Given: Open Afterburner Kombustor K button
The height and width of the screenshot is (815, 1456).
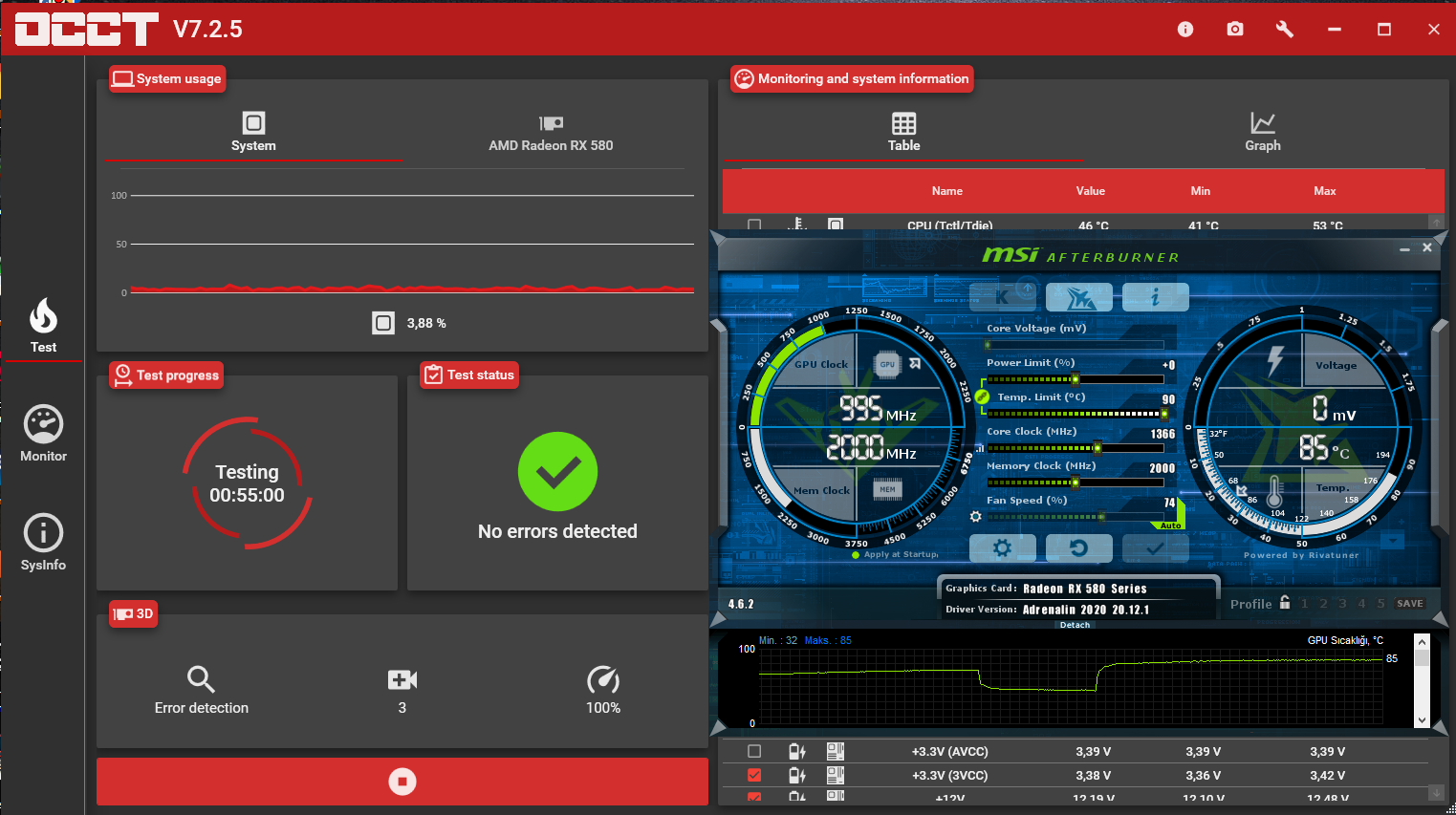Looking at the screenshot, I should tap(1002, 297).
